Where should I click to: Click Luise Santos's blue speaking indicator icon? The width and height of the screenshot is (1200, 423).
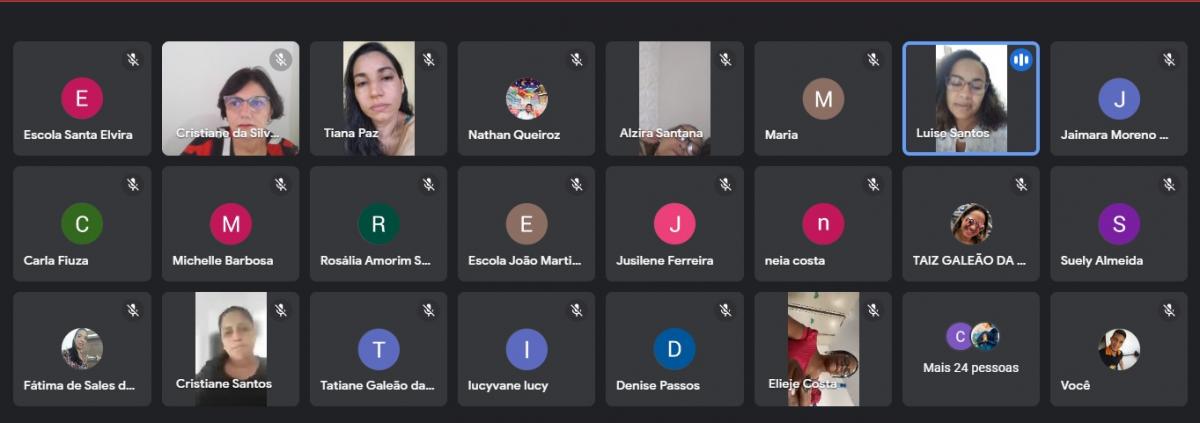[1020, 60]
